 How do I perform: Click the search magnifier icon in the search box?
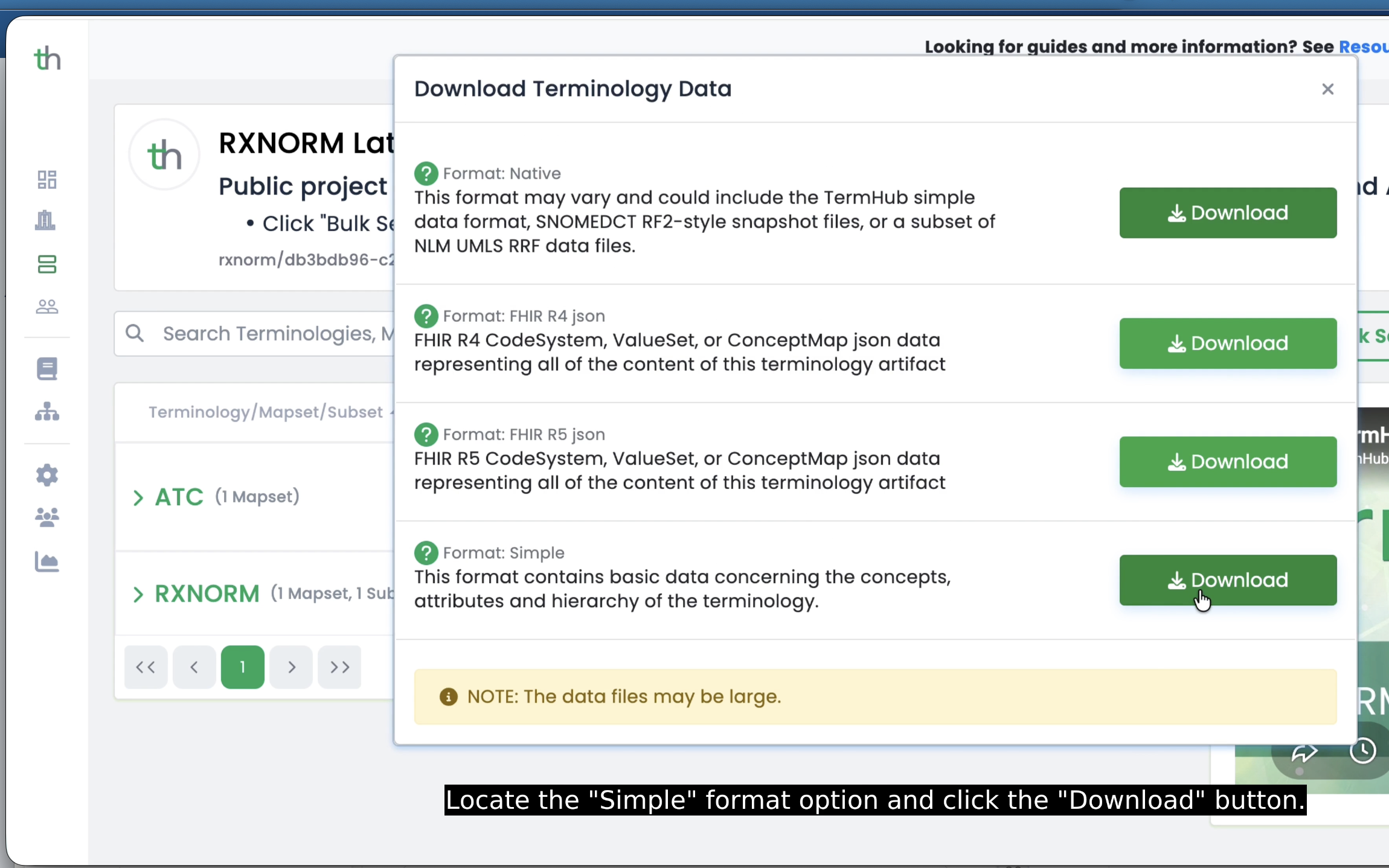coord(135,333)
